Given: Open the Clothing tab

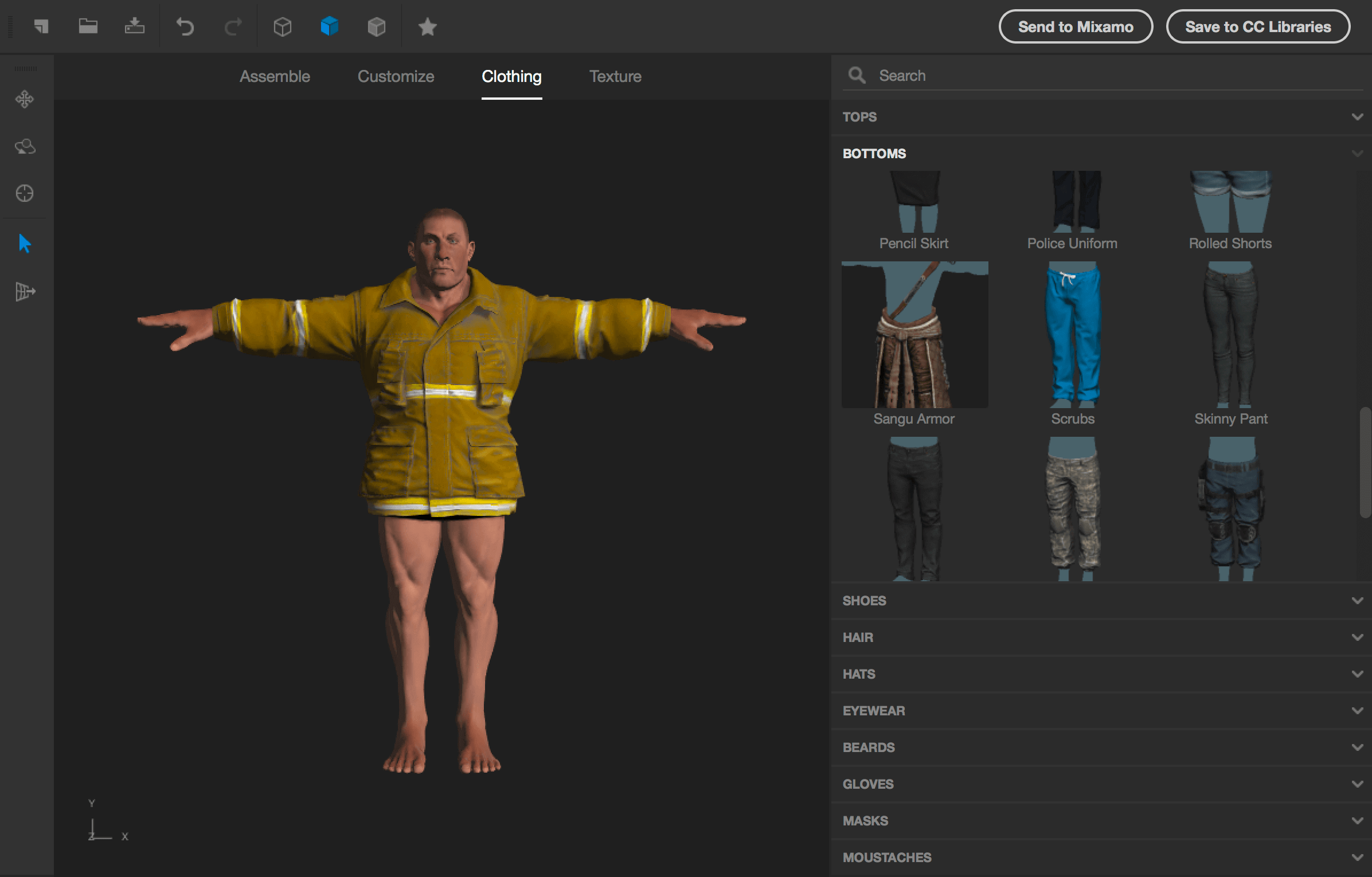Looking at the screenshot, I should (511, 76).
